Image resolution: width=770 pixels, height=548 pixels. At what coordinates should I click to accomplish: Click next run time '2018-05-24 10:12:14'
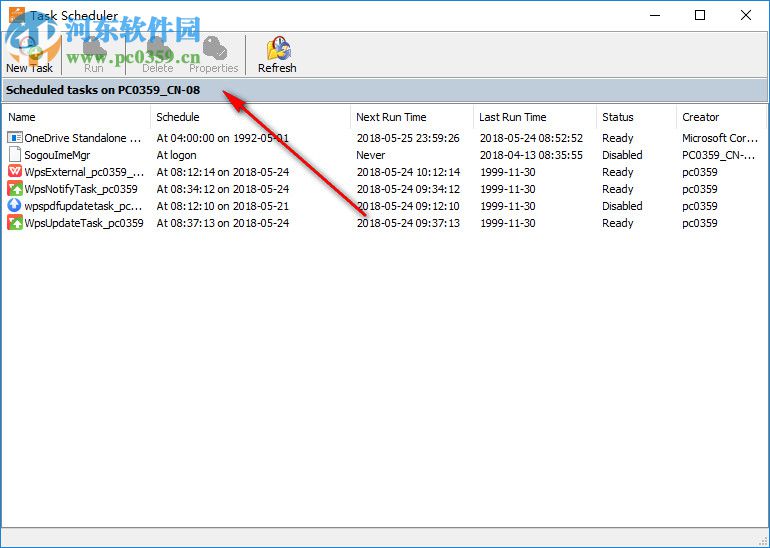click(408, 172)
